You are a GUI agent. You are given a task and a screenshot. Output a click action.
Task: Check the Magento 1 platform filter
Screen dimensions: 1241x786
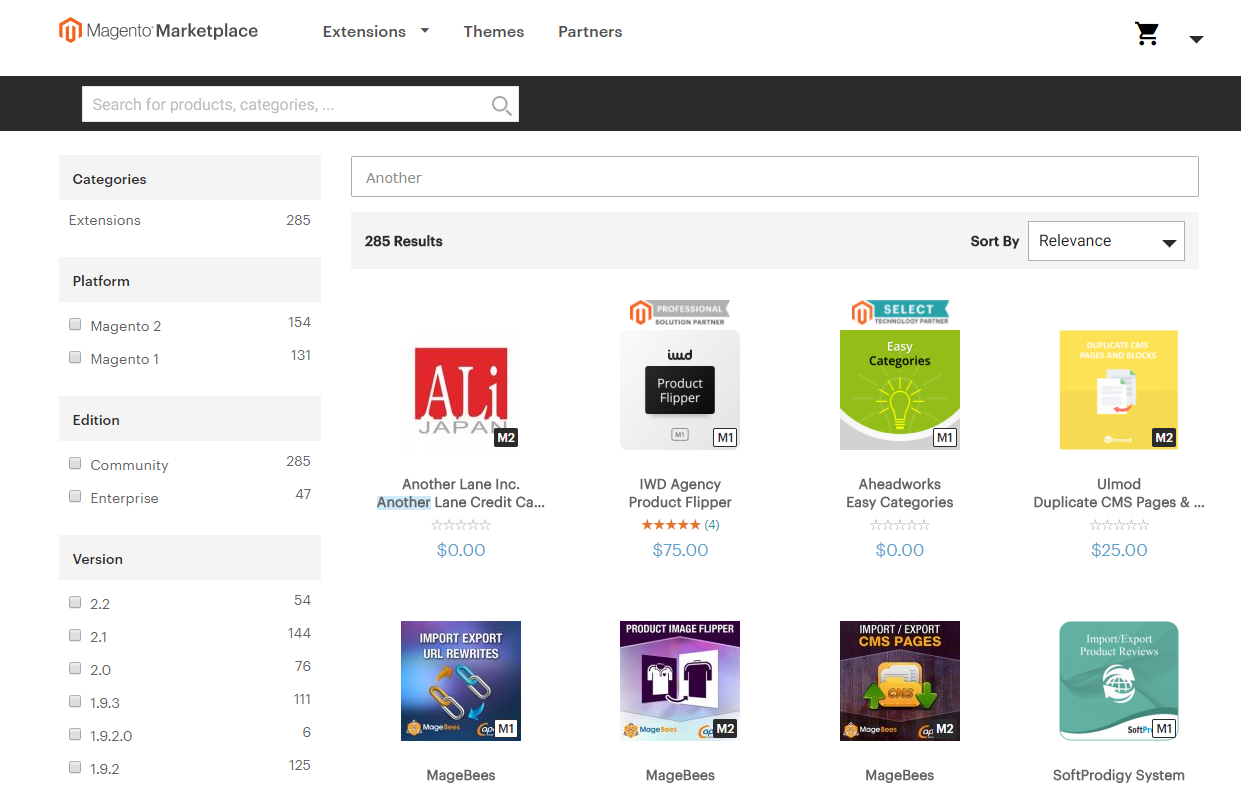75,357
